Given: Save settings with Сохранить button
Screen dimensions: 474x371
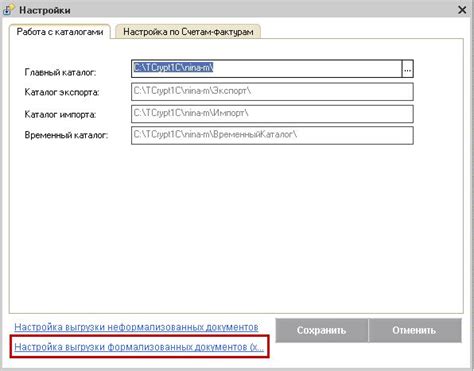Looking at the screenshot, I should [x=322, y=330].
